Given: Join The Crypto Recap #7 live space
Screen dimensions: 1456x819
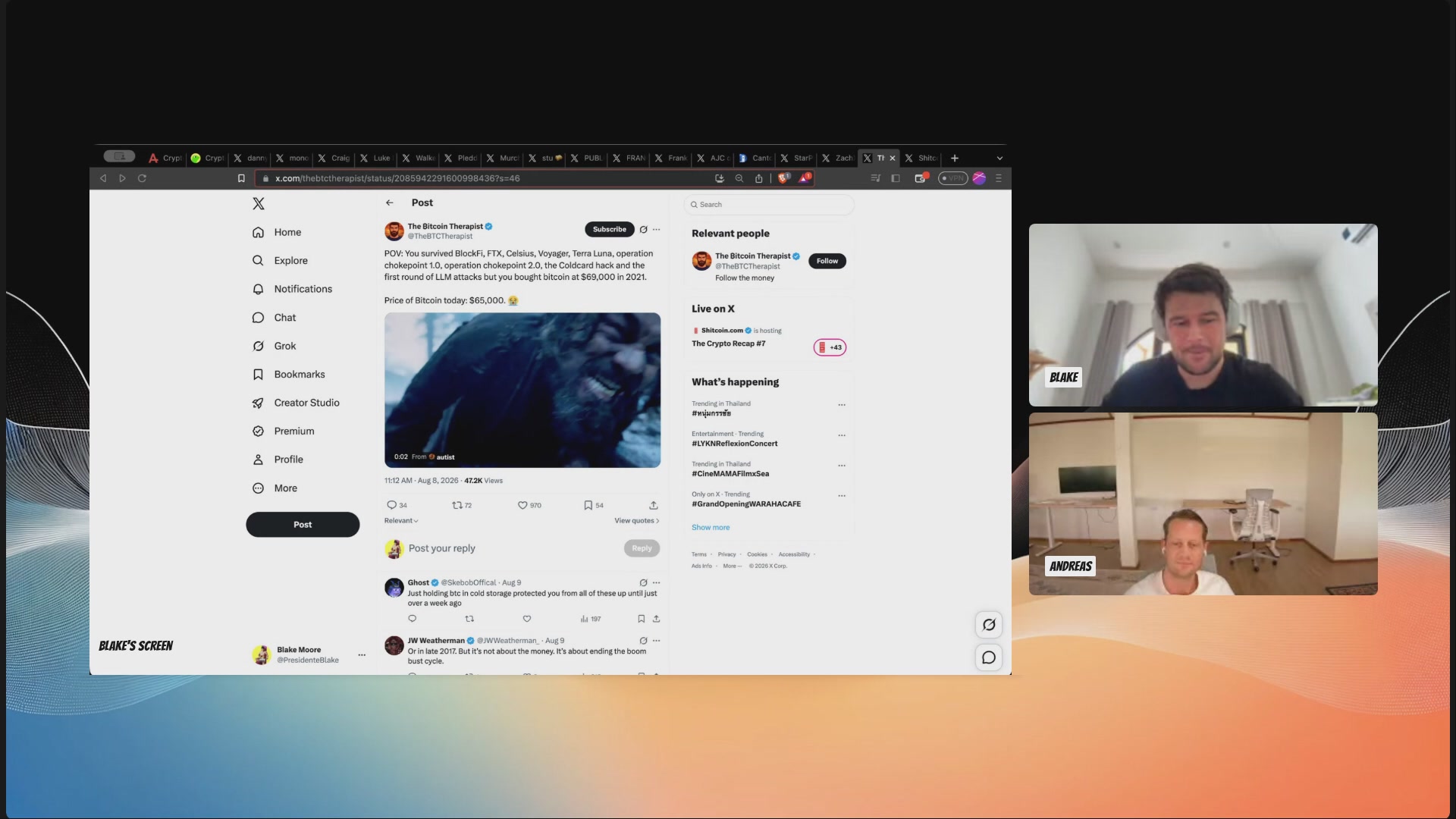Looking at the screenshot, I should point(830,347).
